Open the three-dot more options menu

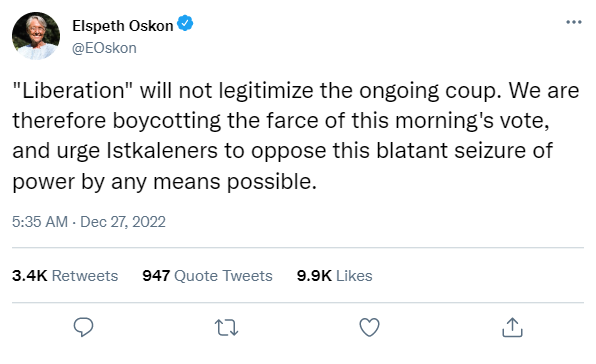(x=574, y=22)
